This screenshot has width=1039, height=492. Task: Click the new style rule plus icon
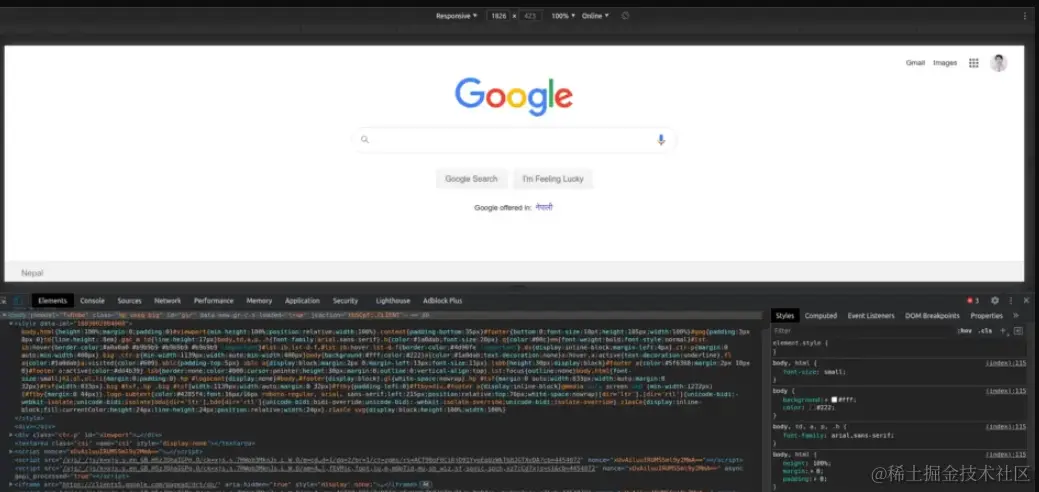click(1003, 330)
